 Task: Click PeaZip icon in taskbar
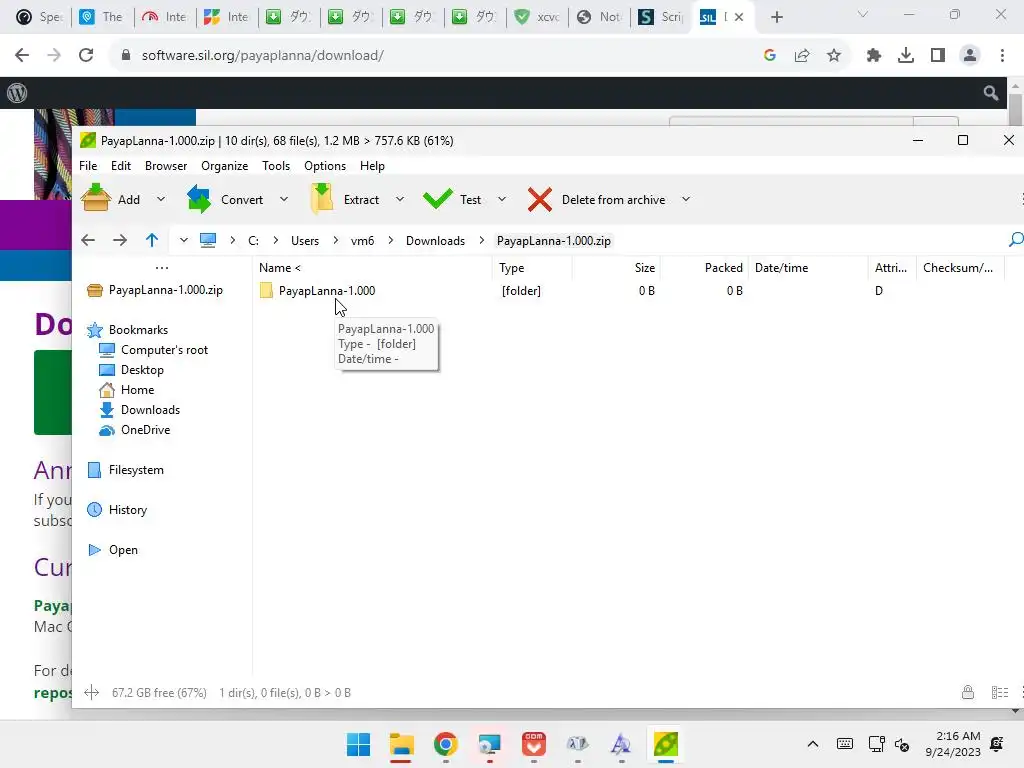(665, 744)
